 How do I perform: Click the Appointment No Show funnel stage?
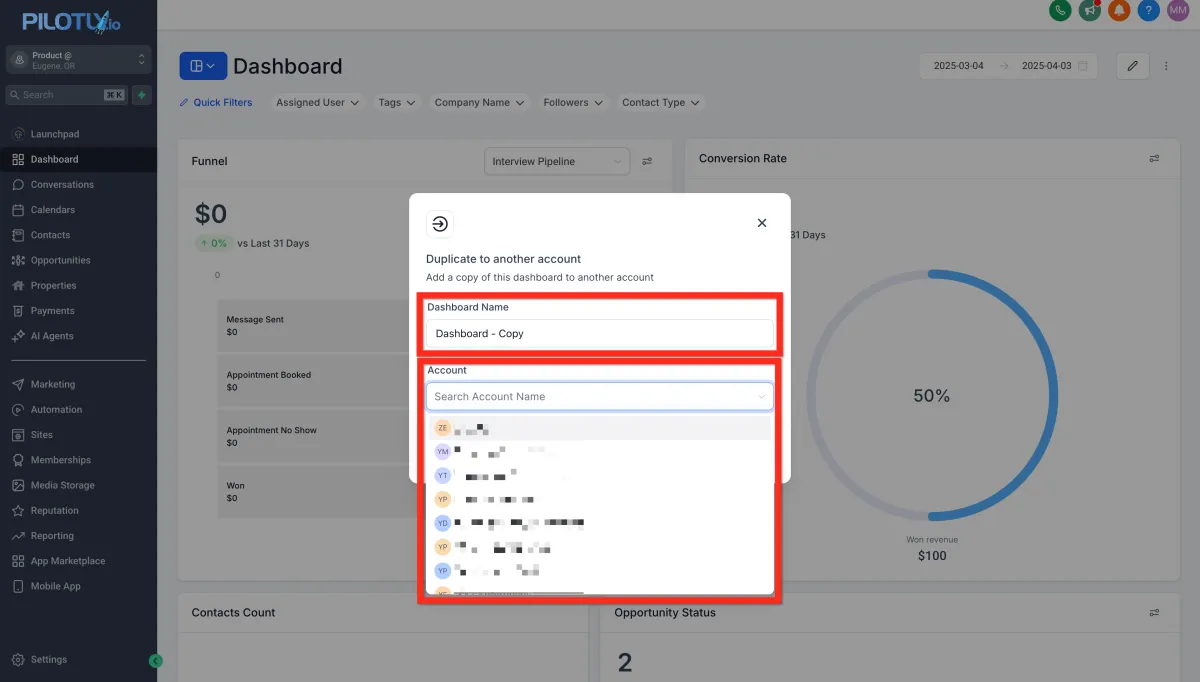click(x=314, y=437)
